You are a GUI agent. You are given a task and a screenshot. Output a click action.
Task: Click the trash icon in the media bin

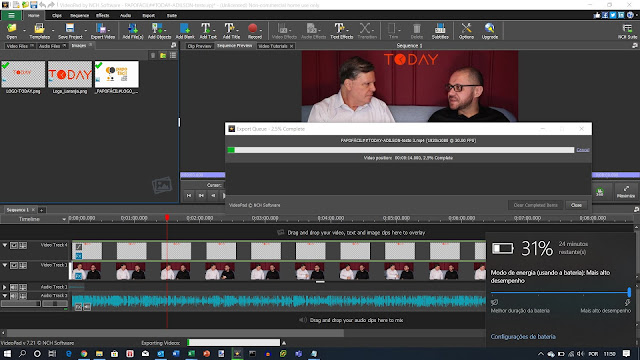pyautogui.click(x=153, y=56)
